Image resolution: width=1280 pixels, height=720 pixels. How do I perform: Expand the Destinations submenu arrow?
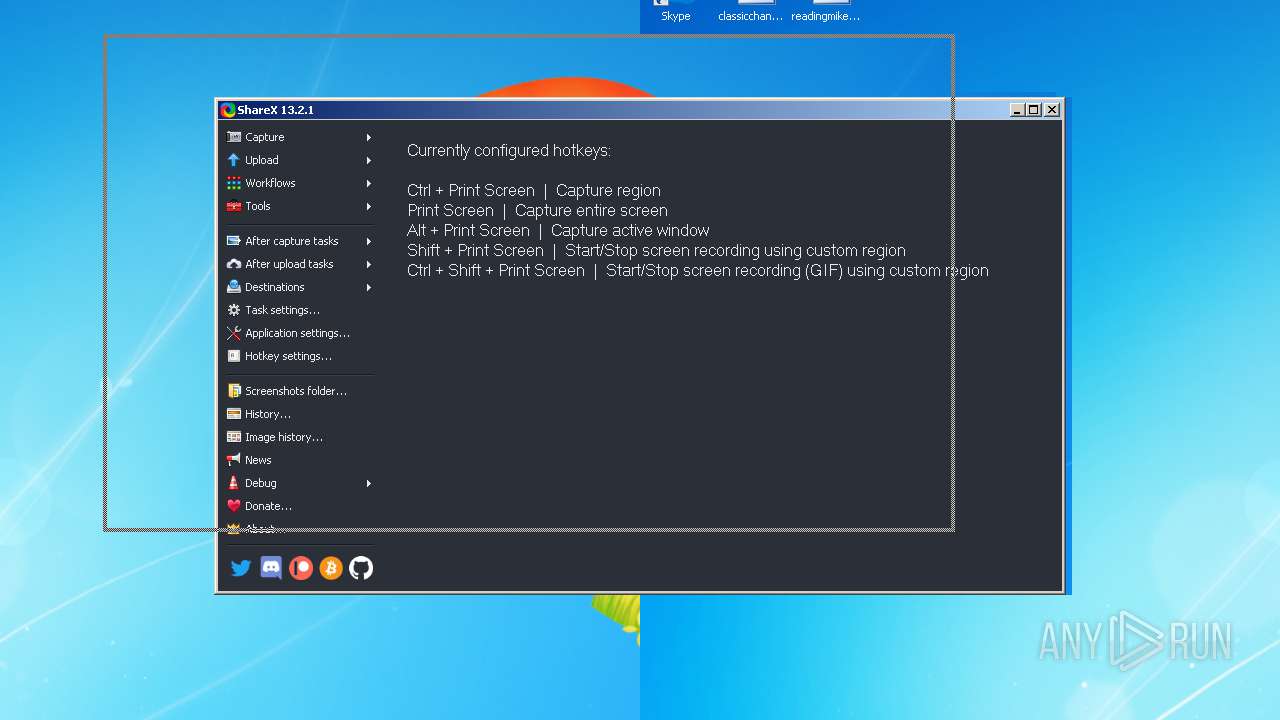[x=369, y=287]
